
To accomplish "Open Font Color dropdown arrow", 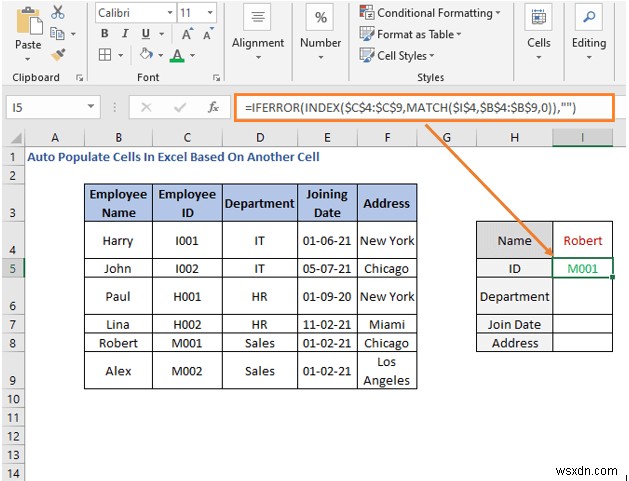I will point(193,55).
